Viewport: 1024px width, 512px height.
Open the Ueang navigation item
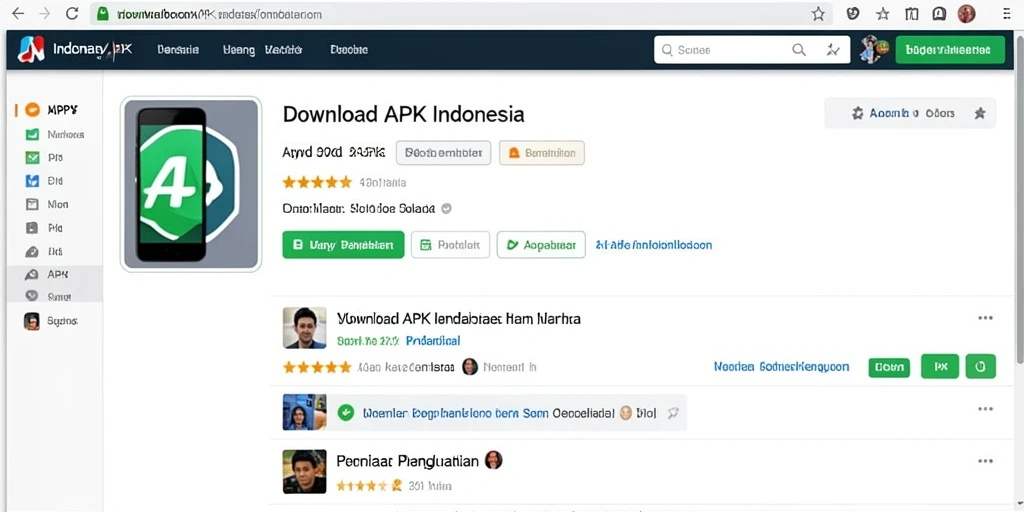238,50
